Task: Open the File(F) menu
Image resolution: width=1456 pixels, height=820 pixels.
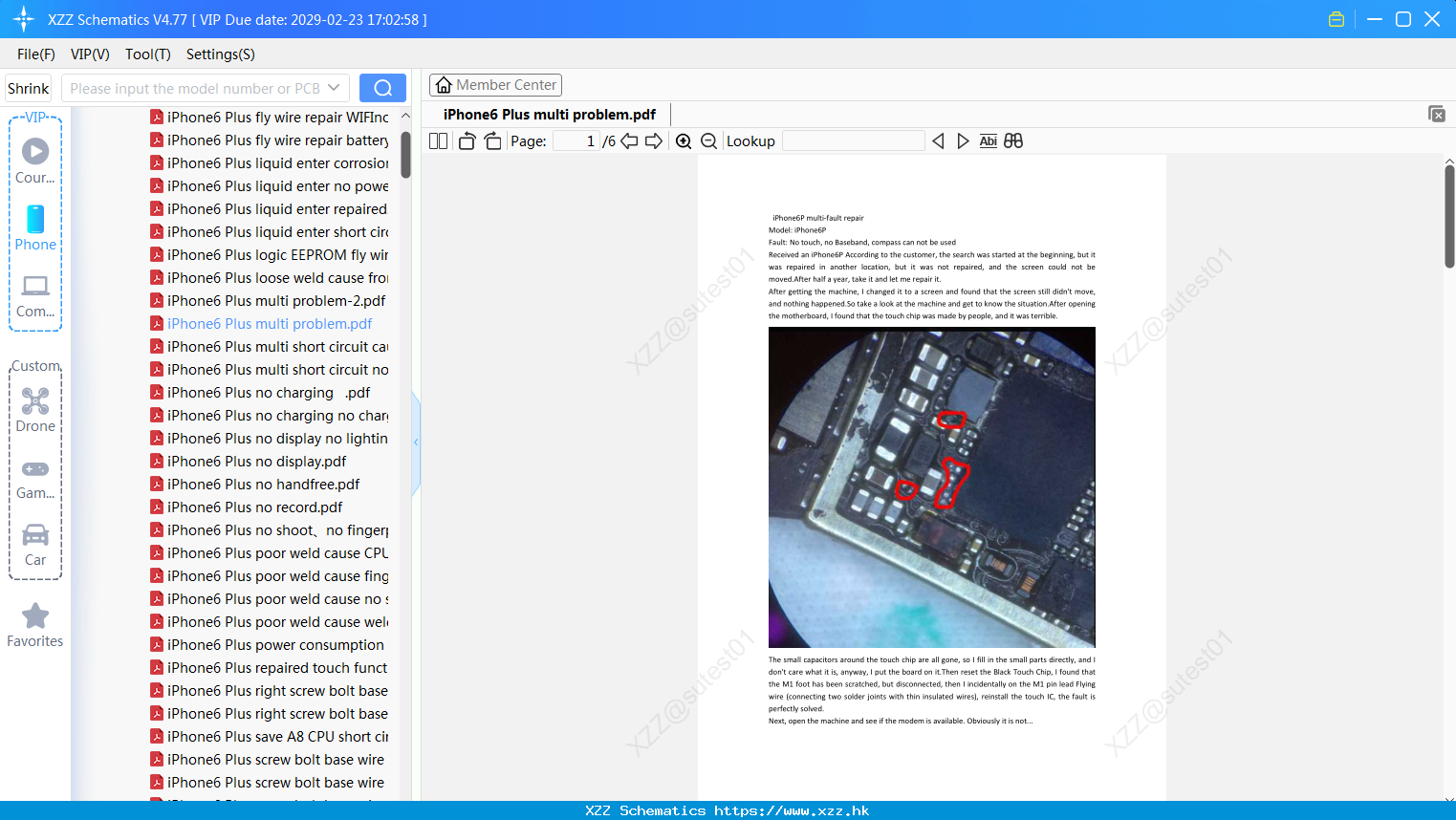Action: (x=36, y=54)
